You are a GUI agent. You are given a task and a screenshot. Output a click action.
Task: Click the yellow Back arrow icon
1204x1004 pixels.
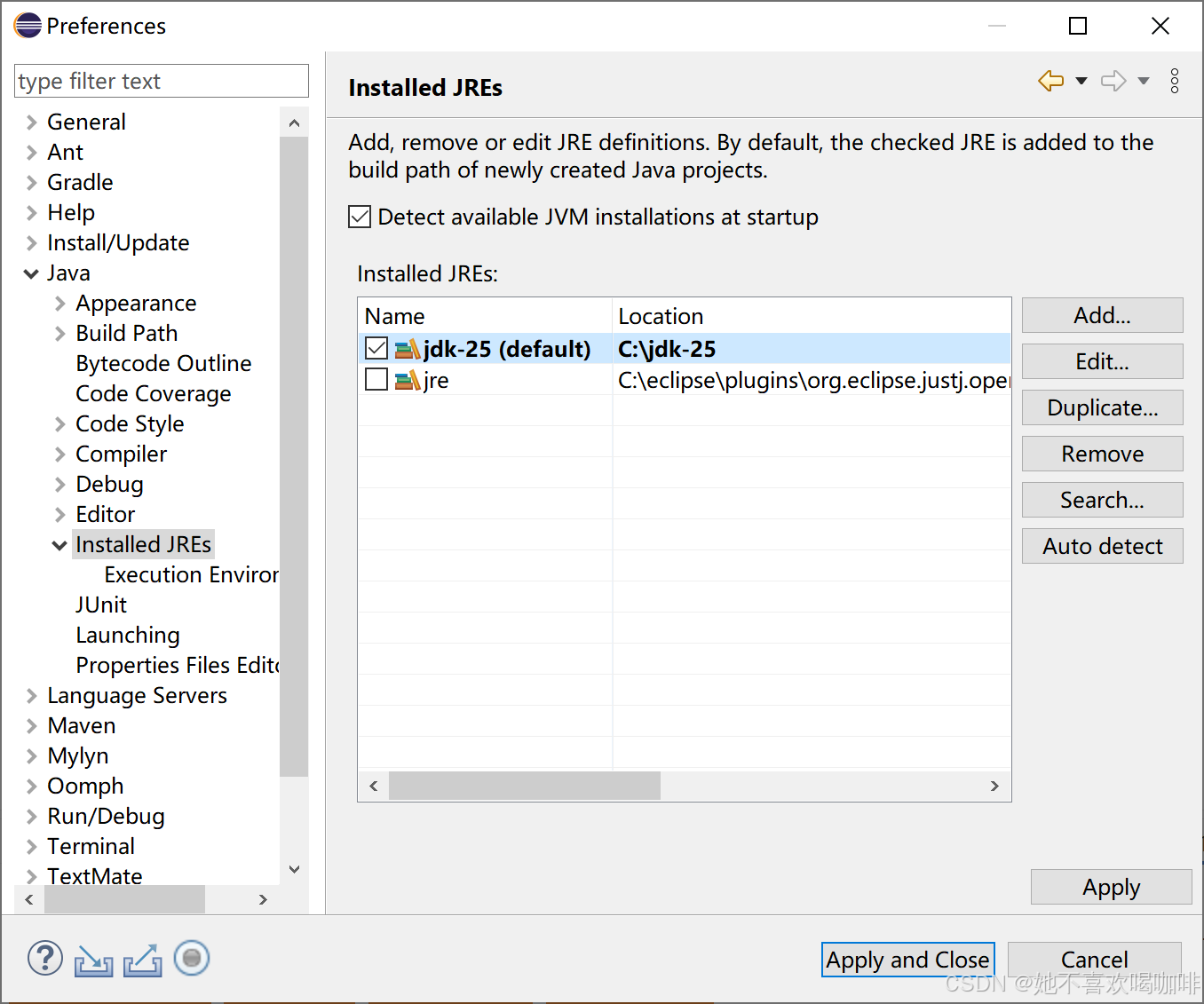1051,81
